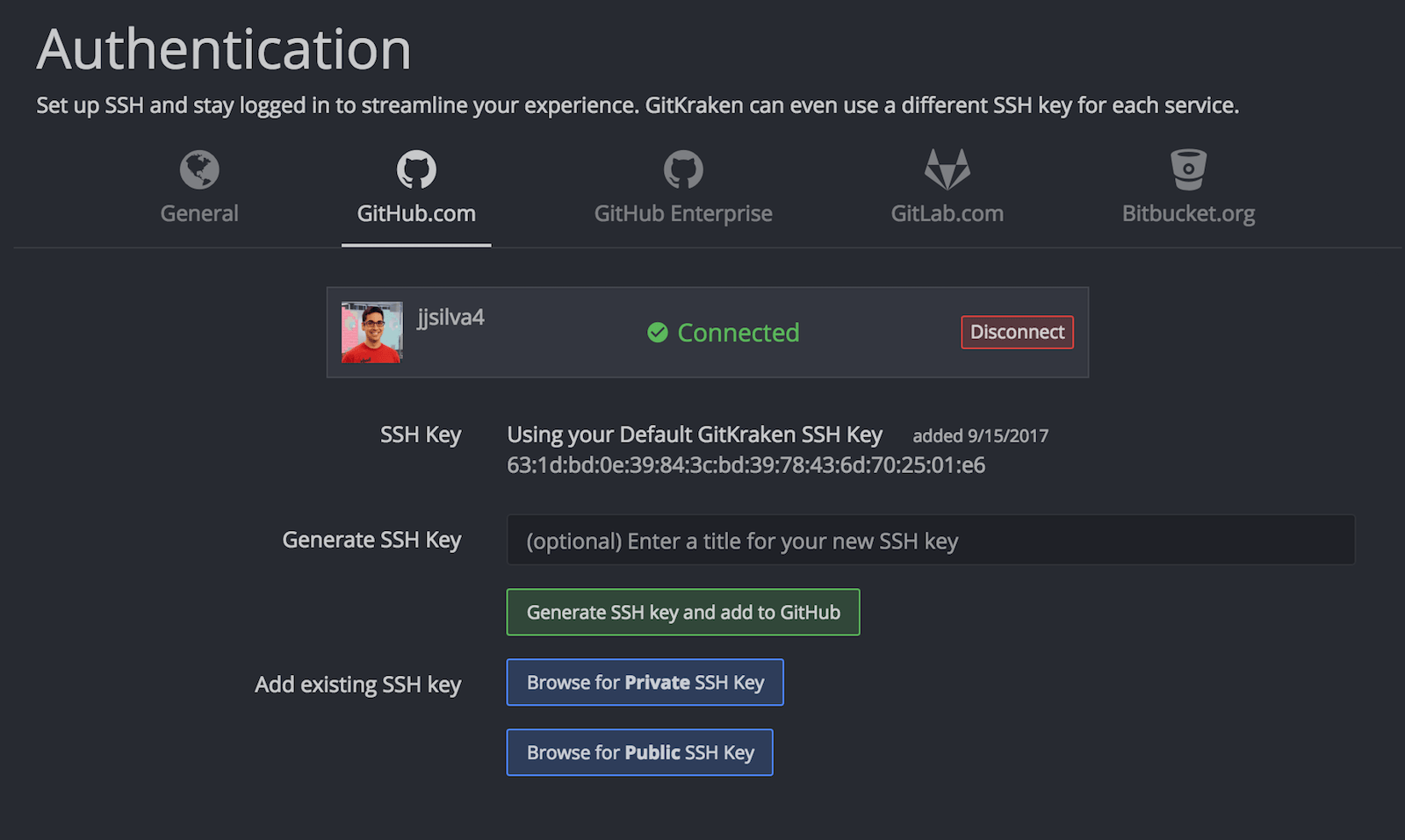Click Generate SSH key and add to GitHub
The image size is (1405, 840).
[x=683, y=612]
